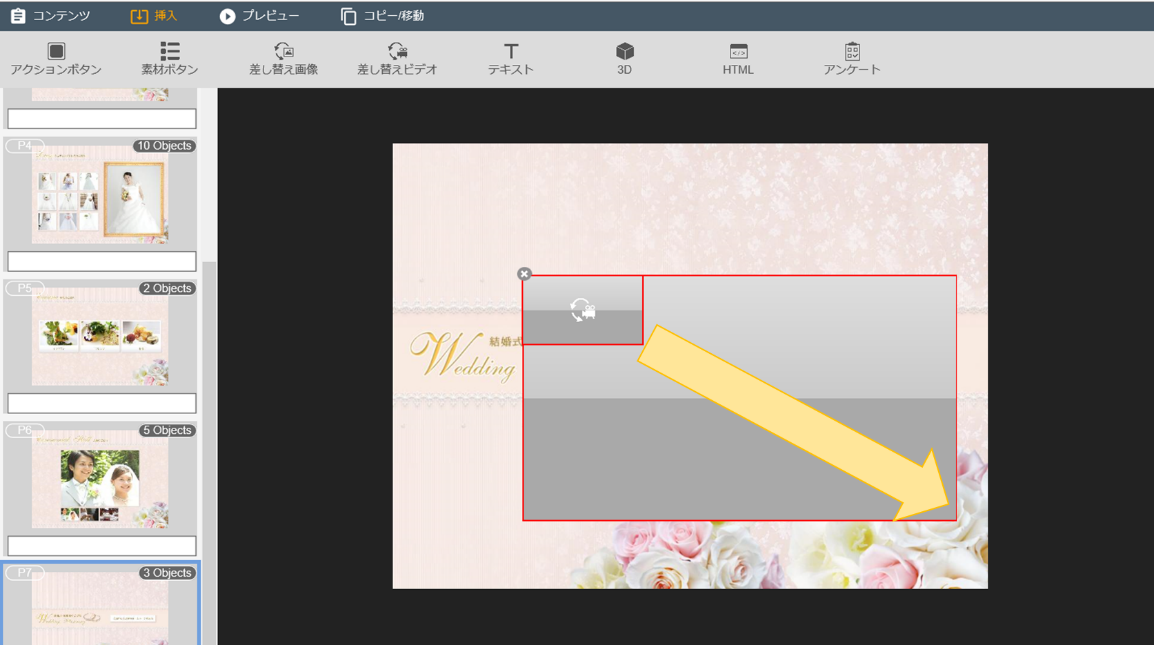Screen dimensions: 1154x645
Task: Add an アンケート survey form
Action: point(852,52)
